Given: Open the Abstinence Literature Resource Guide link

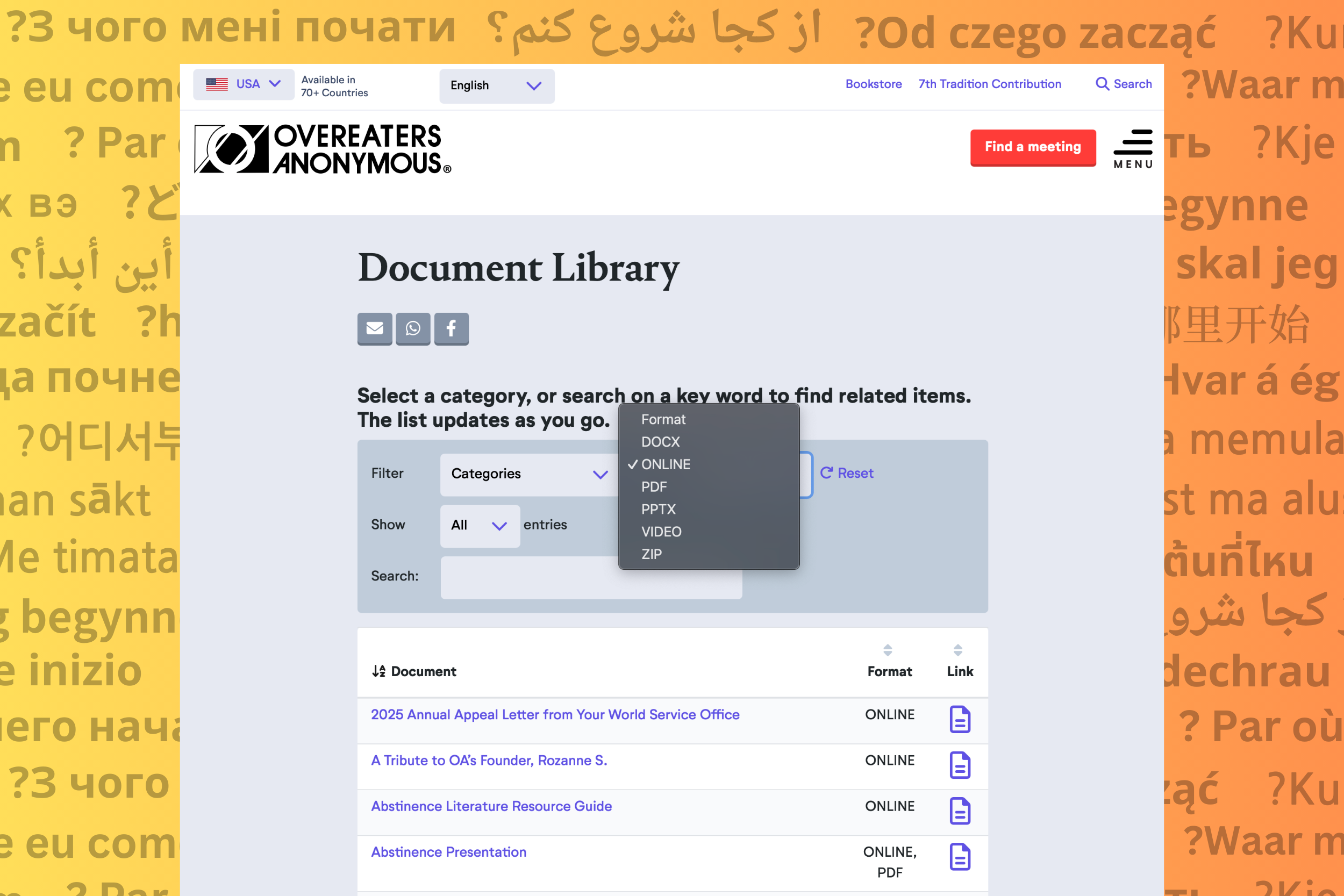Looking at the screenshot, I should coord(490,806).
